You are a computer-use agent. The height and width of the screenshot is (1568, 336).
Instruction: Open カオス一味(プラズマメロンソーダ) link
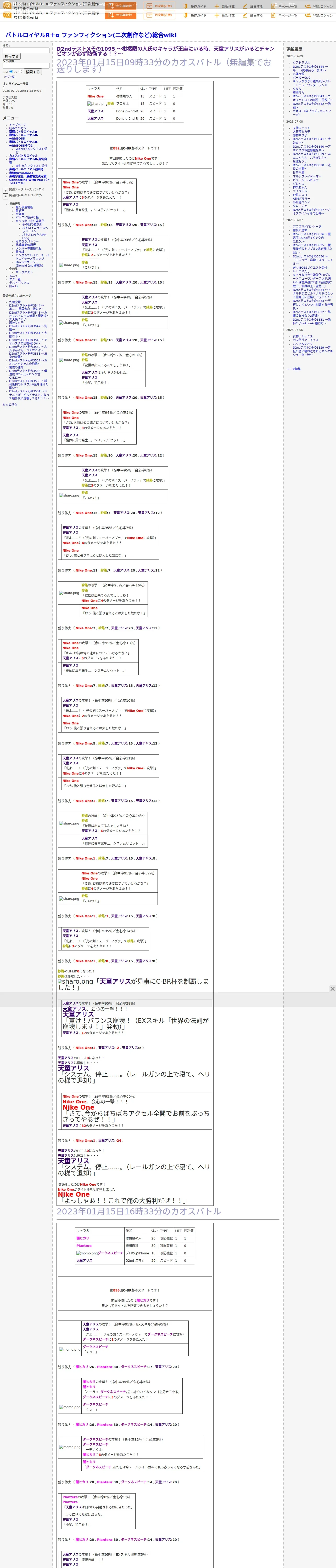click(x=312, y=113)
